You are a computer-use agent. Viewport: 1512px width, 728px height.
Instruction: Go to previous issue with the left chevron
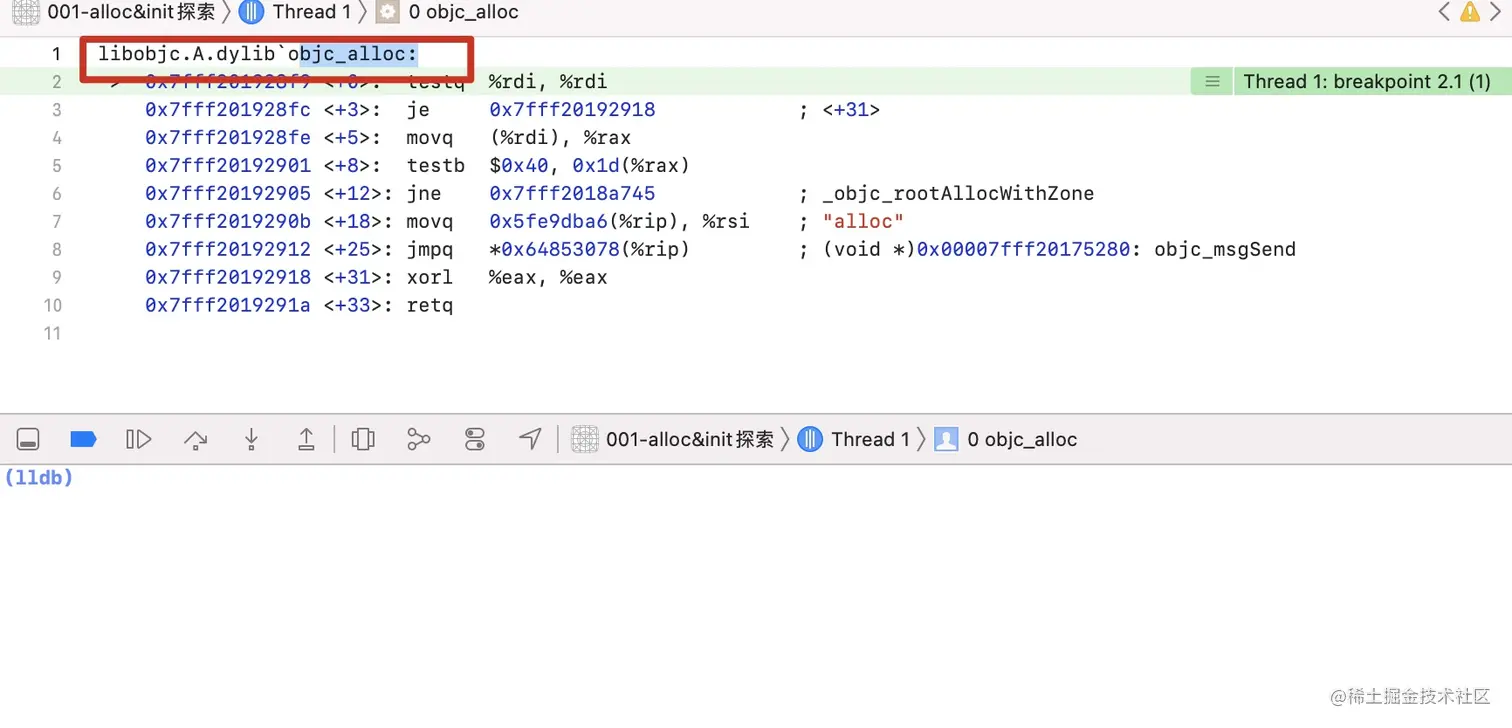coord(1444,12)
